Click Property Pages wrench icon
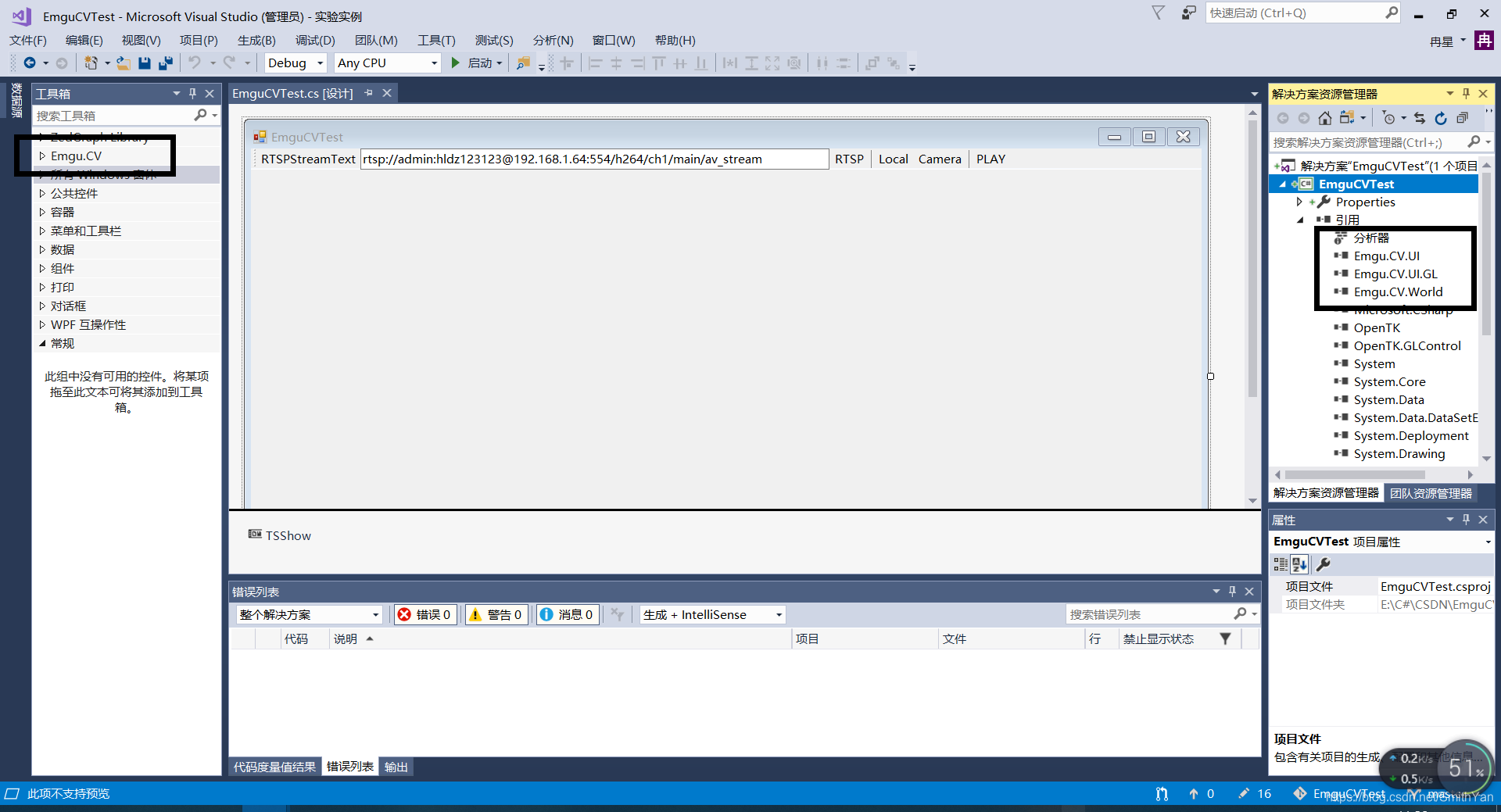The width and height of the screenshot is (1501, 812). [x=1323, y=564]
